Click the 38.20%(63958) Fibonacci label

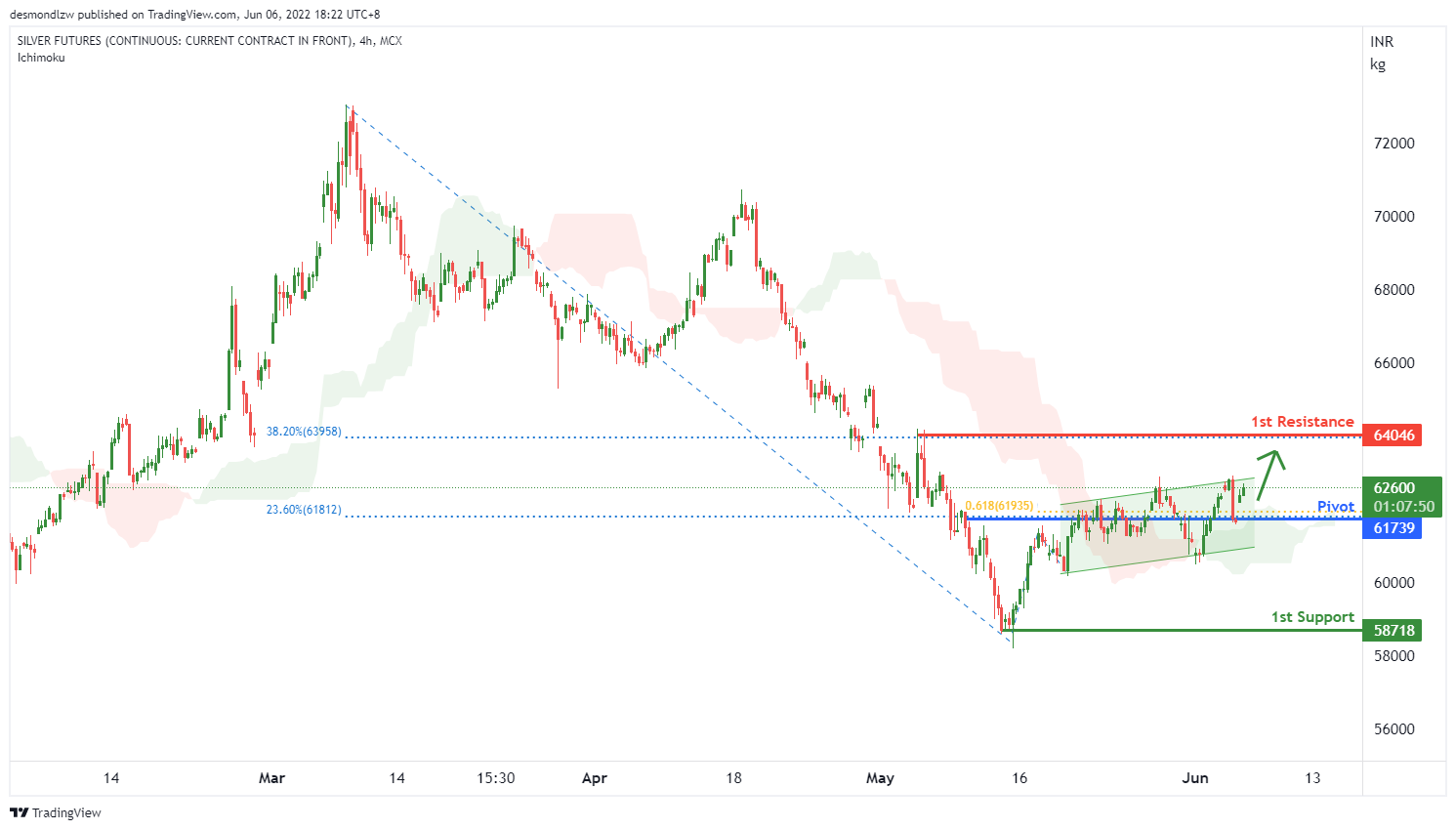(304, 432)
